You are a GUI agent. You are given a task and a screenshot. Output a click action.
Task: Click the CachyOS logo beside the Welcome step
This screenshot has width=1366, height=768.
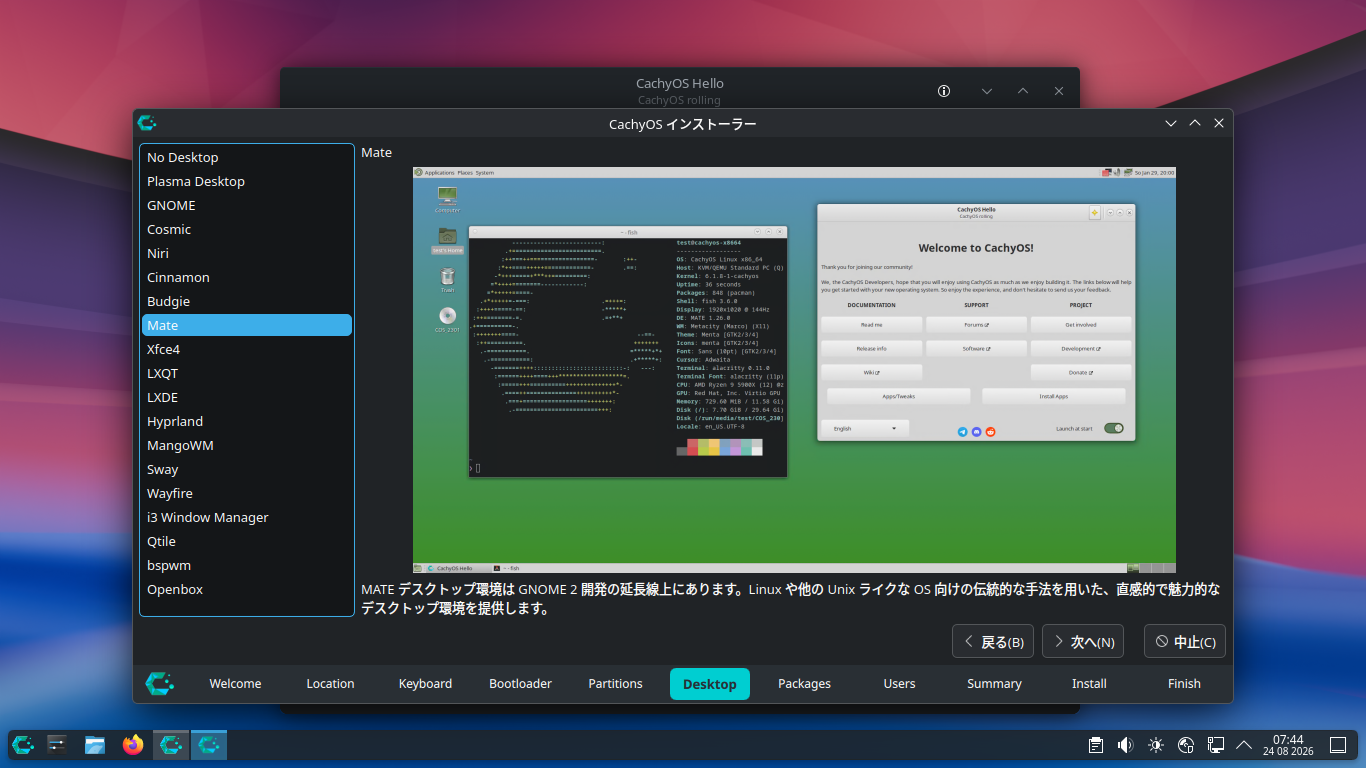click(x=159, y=683)
